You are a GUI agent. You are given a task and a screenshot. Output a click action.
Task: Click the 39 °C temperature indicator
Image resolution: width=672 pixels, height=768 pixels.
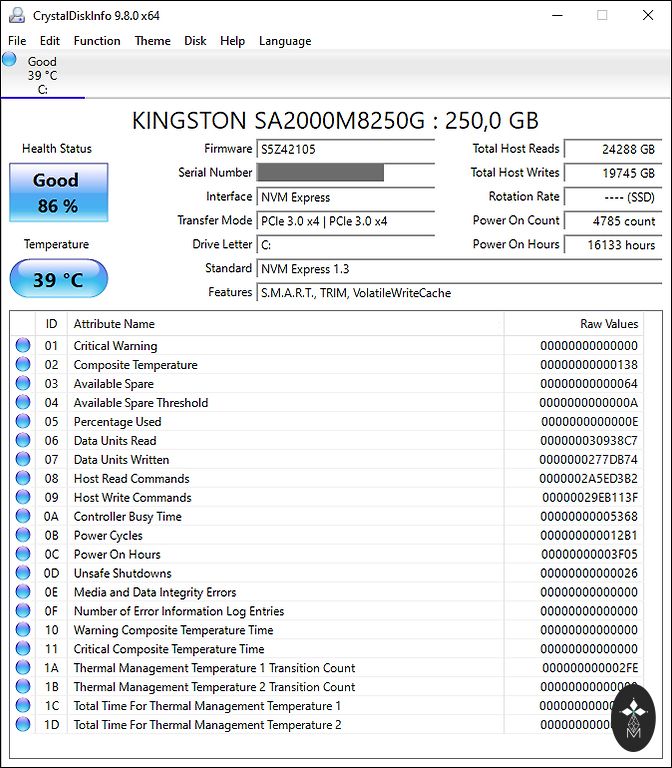(57, 279)
